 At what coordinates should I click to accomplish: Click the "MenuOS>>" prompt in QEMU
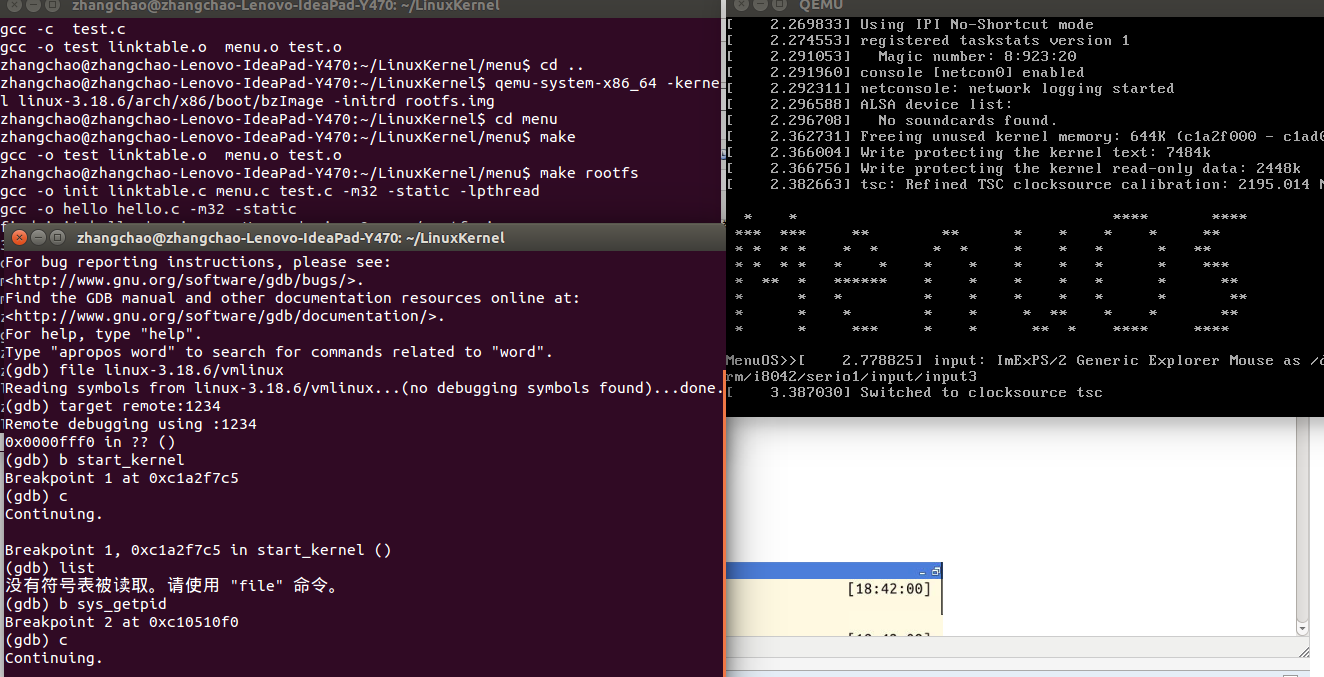coord(762,361)
